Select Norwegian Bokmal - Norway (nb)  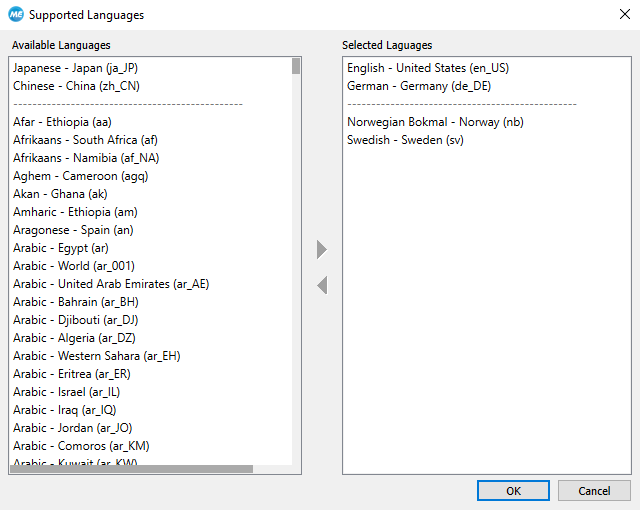435,122
